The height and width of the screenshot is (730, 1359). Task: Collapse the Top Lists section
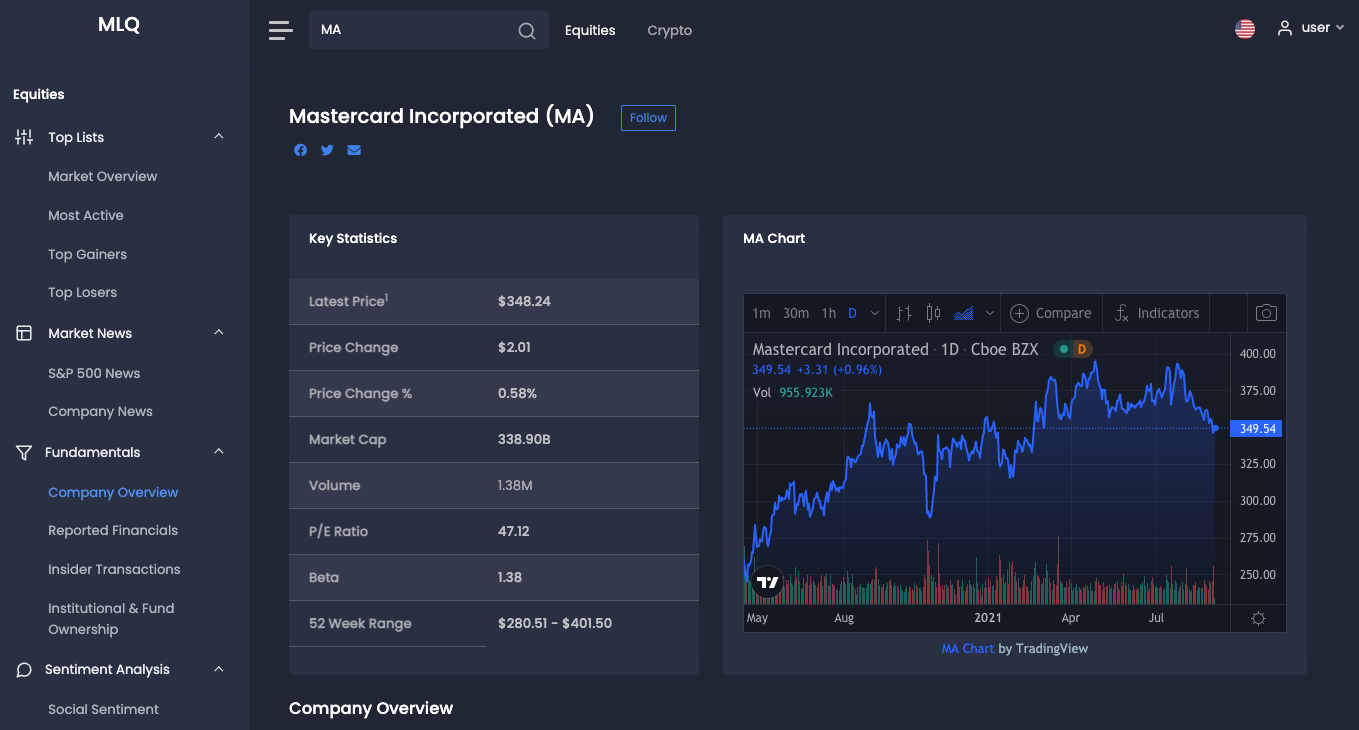coord(219,136)
